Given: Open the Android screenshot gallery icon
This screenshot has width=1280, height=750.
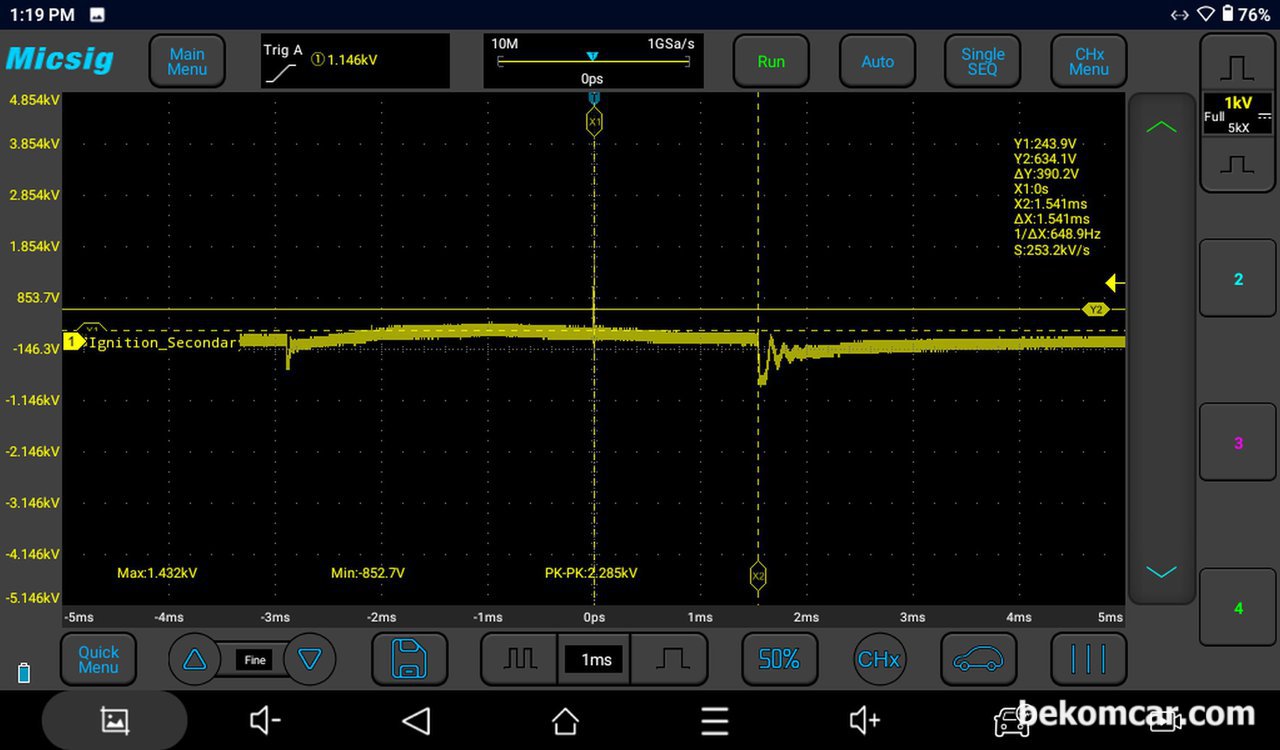Looking at the screenshot, I should pyautogui.click(x=114, y=721).
